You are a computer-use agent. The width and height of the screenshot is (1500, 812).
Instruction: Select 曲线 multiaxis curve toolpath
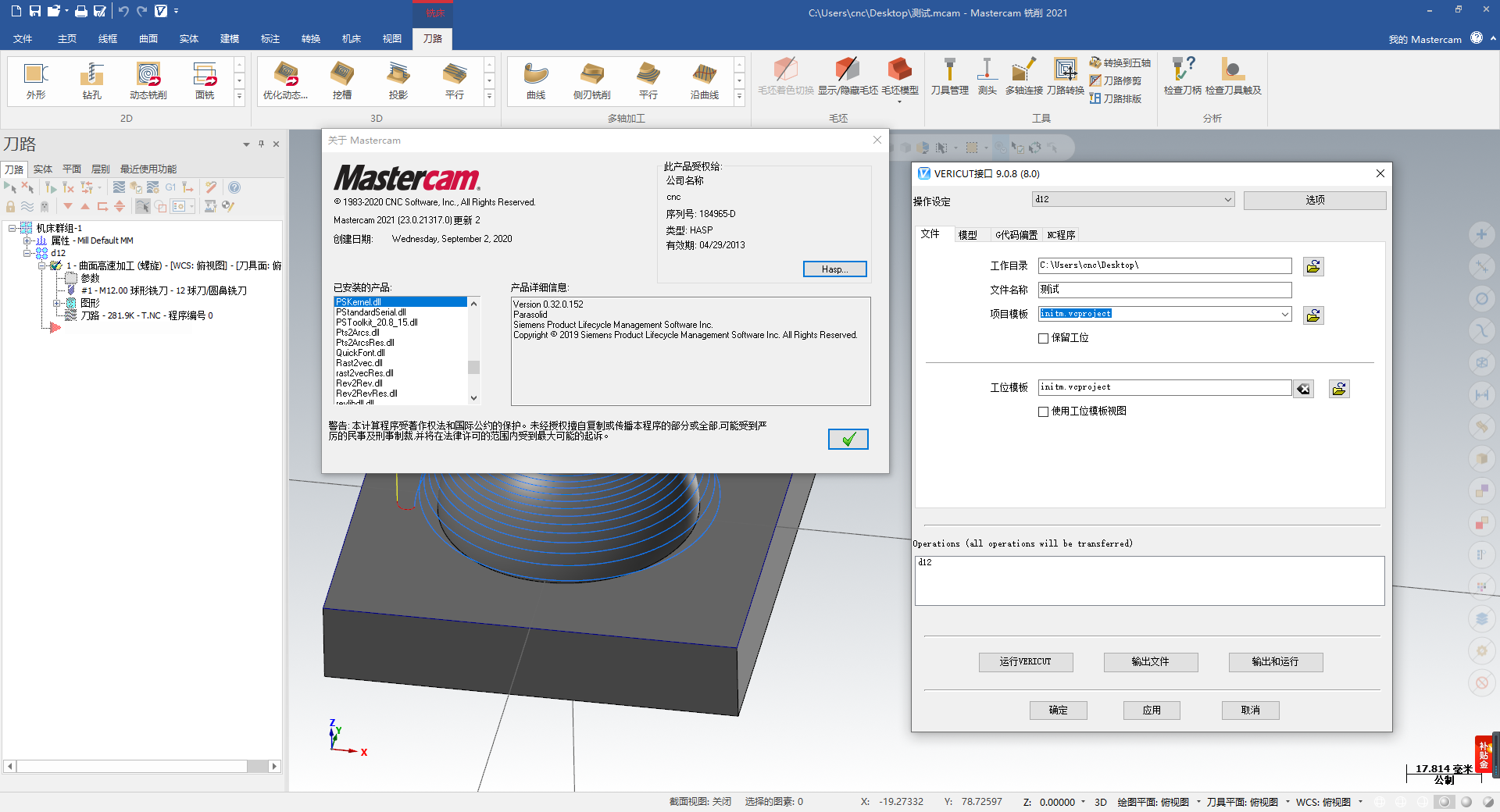(536, 80)
